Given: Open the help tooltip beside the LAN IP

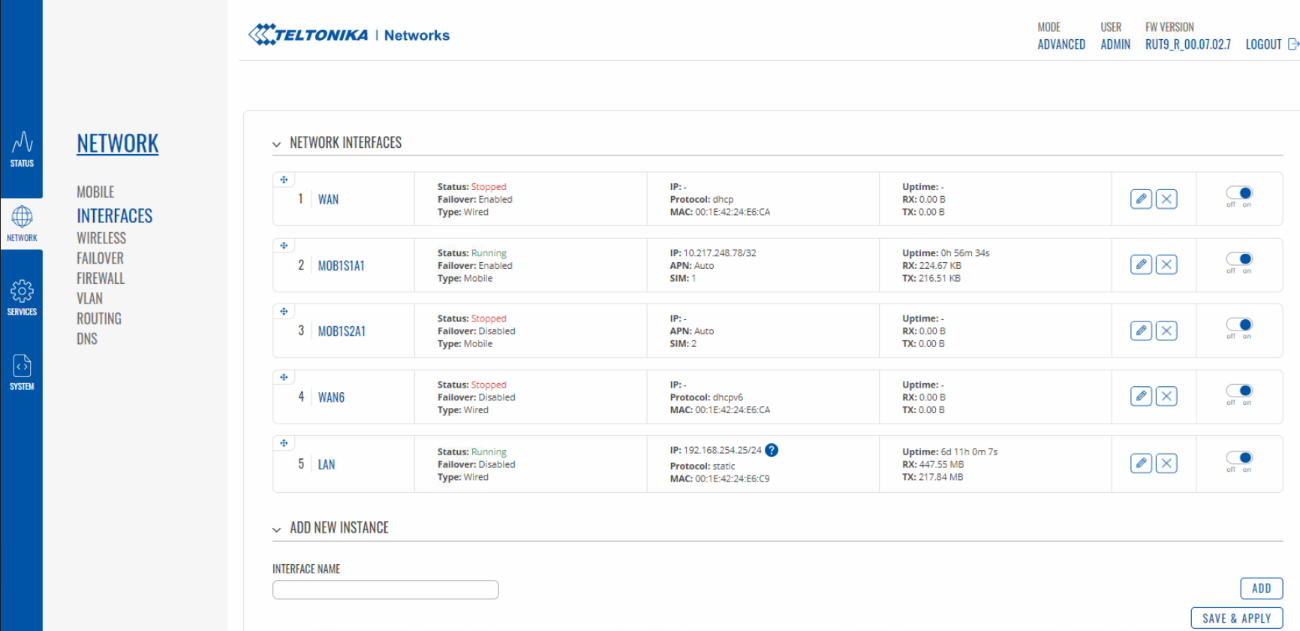Looking at the screenshot, I should coord(771,450).
